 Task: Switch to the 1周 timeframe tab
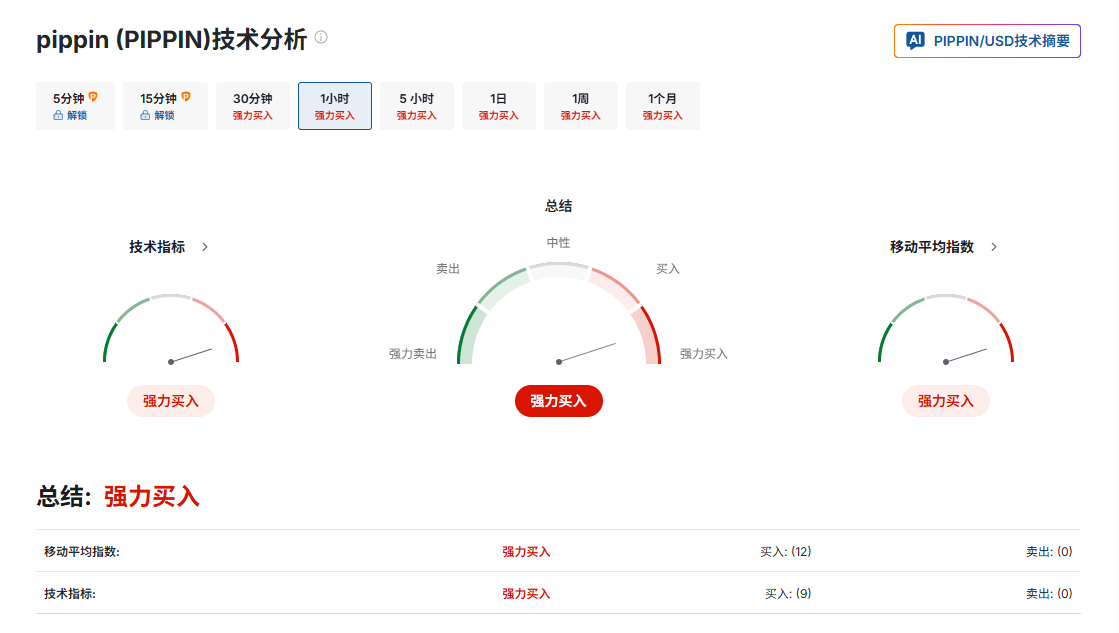581,106
